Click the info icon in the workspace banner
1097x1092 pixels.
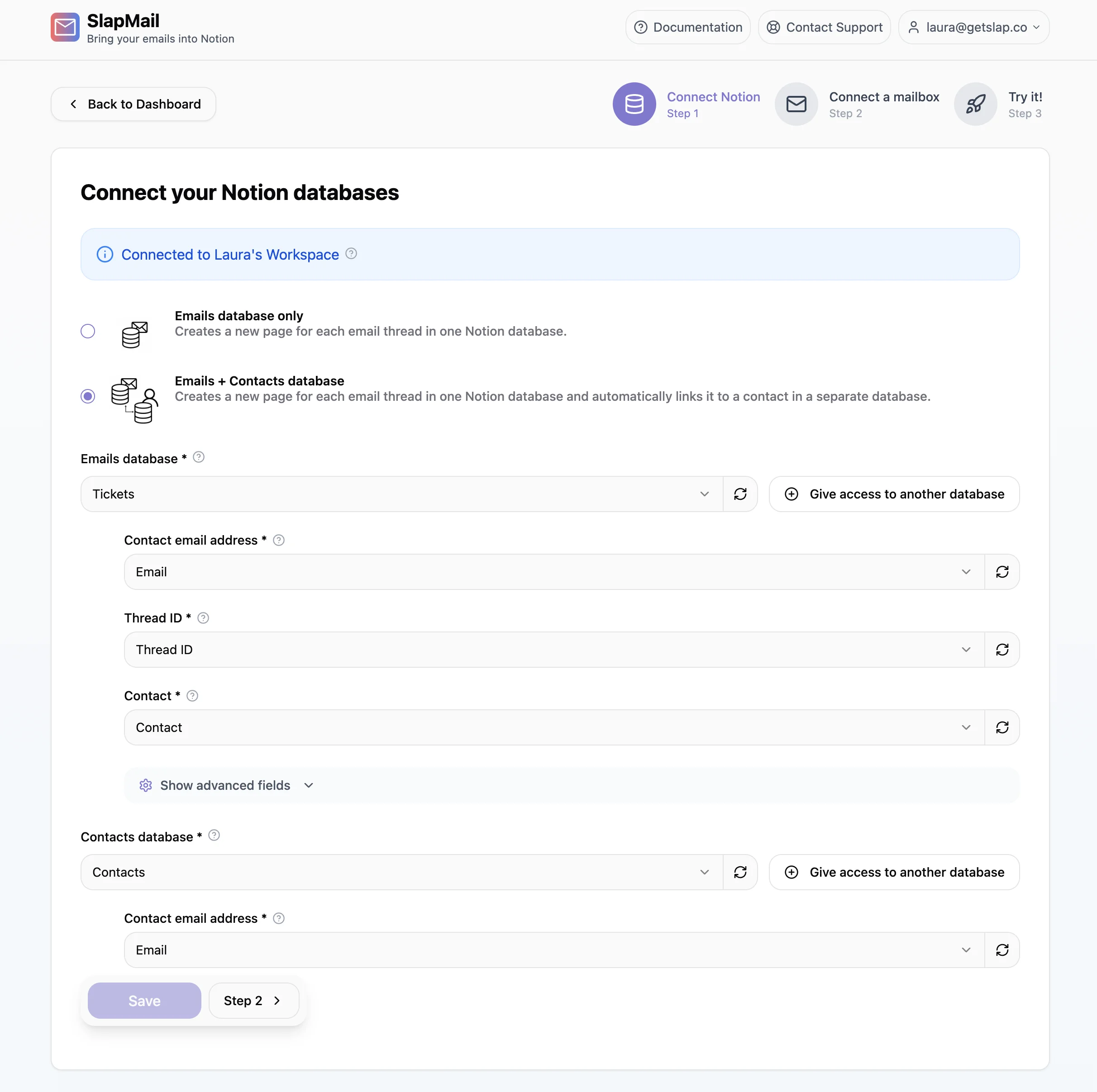(105, 254)
